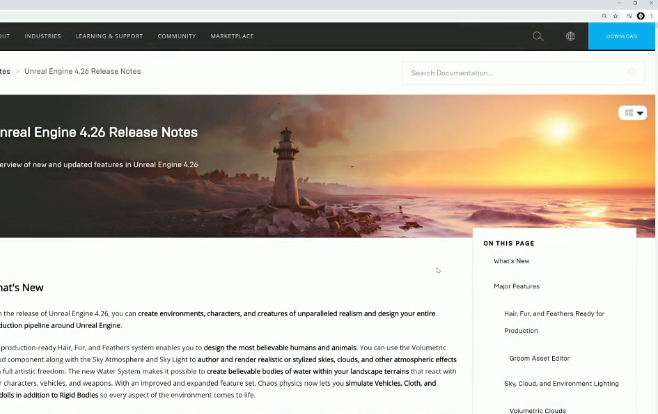Viewport: 658px width, 414px height.
Task: Open the browser media control playlist icon
Action: [629, 16]
